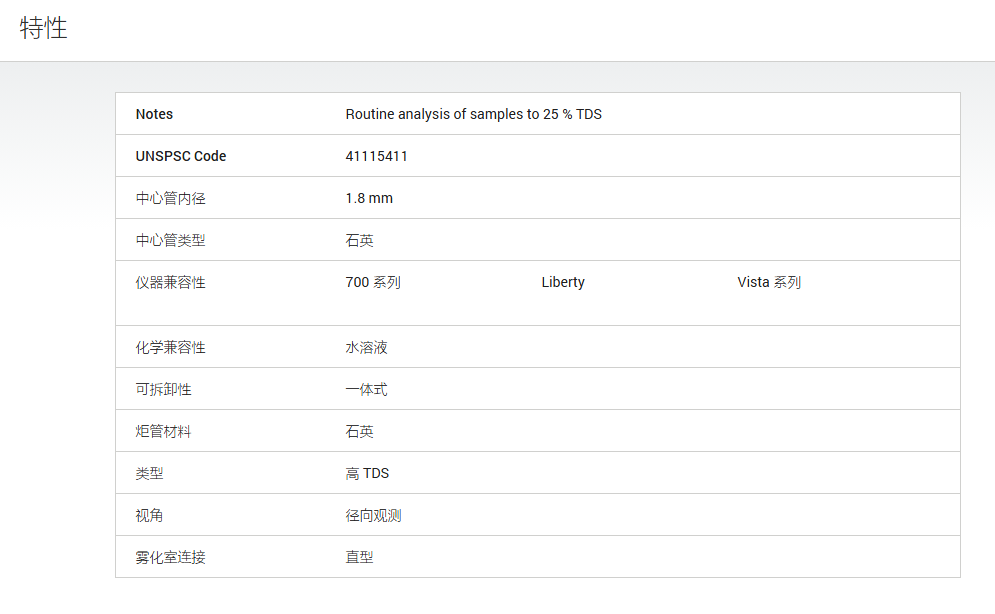This screenshot has height=614, width=995.
Task: Click the 一体式 value
Action: click(366, 389)
